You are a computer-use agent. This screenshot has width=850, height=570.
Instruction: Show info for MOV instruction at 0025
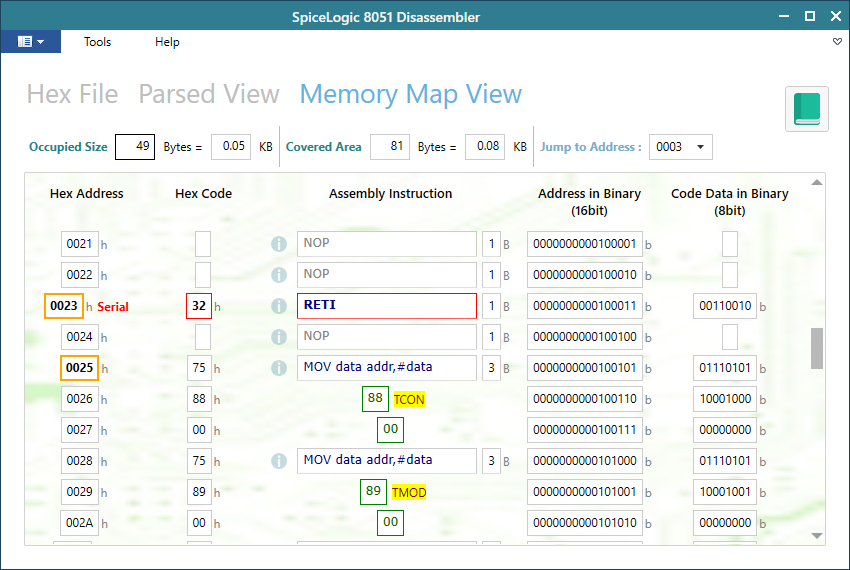coord(279,368)
